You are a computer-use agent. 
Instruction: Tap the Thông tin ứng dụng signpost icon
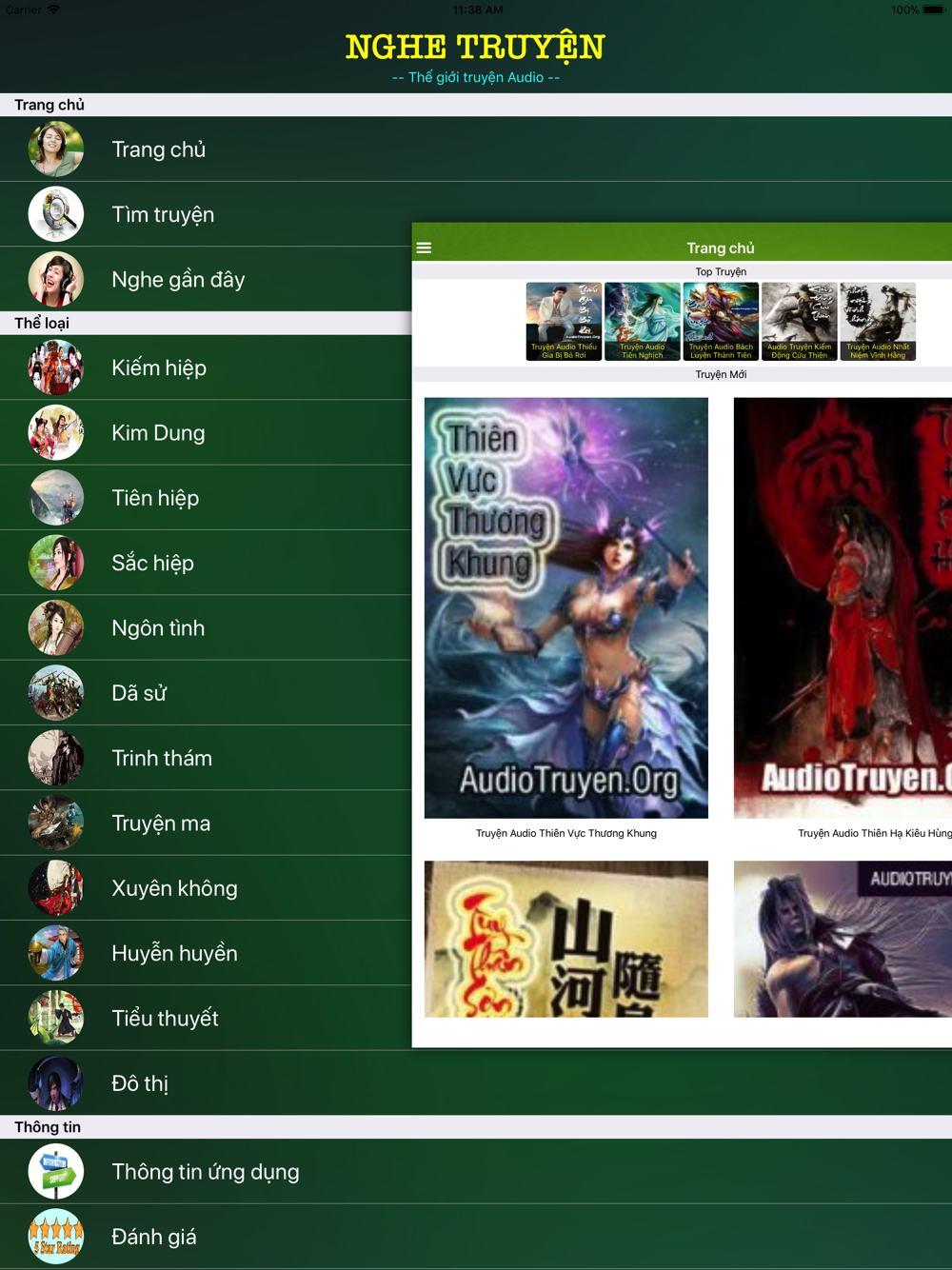(x=56, y=1172)
